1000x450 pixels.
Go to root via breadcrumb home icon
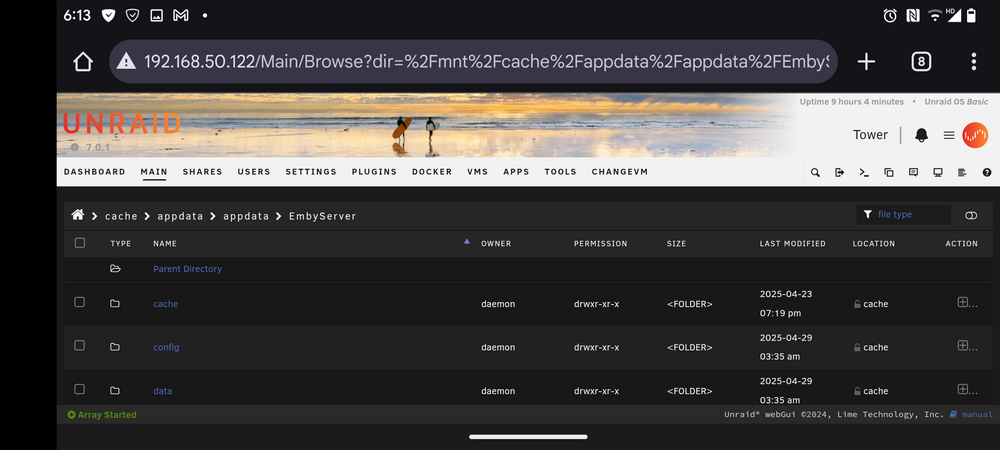(78, 215)
